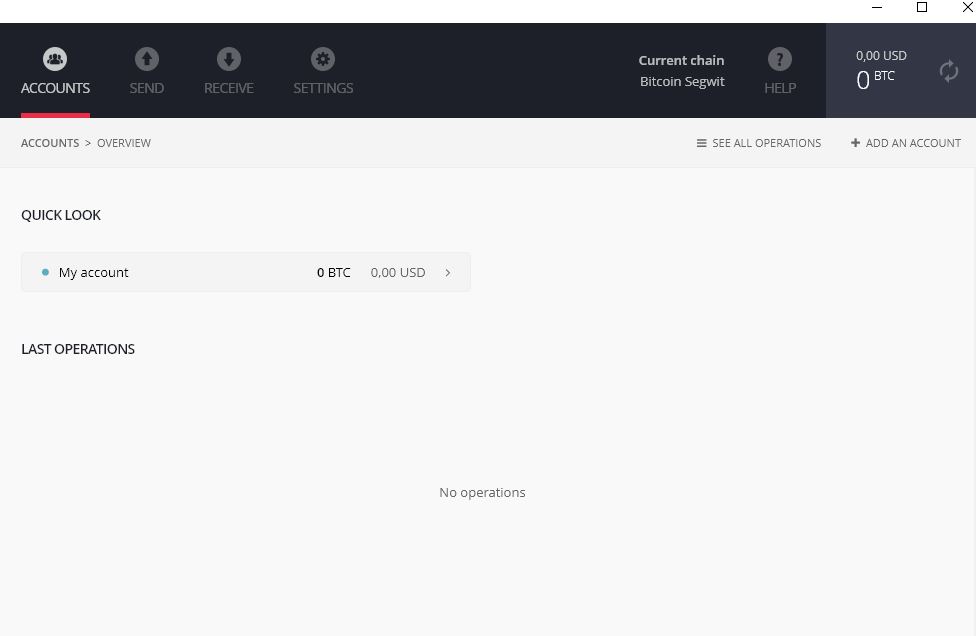Image resolution: width=976 pixels, height=636 pixels.
Task: Refresh balance with the sync arrows icon
Action: [x=948, y=71]
